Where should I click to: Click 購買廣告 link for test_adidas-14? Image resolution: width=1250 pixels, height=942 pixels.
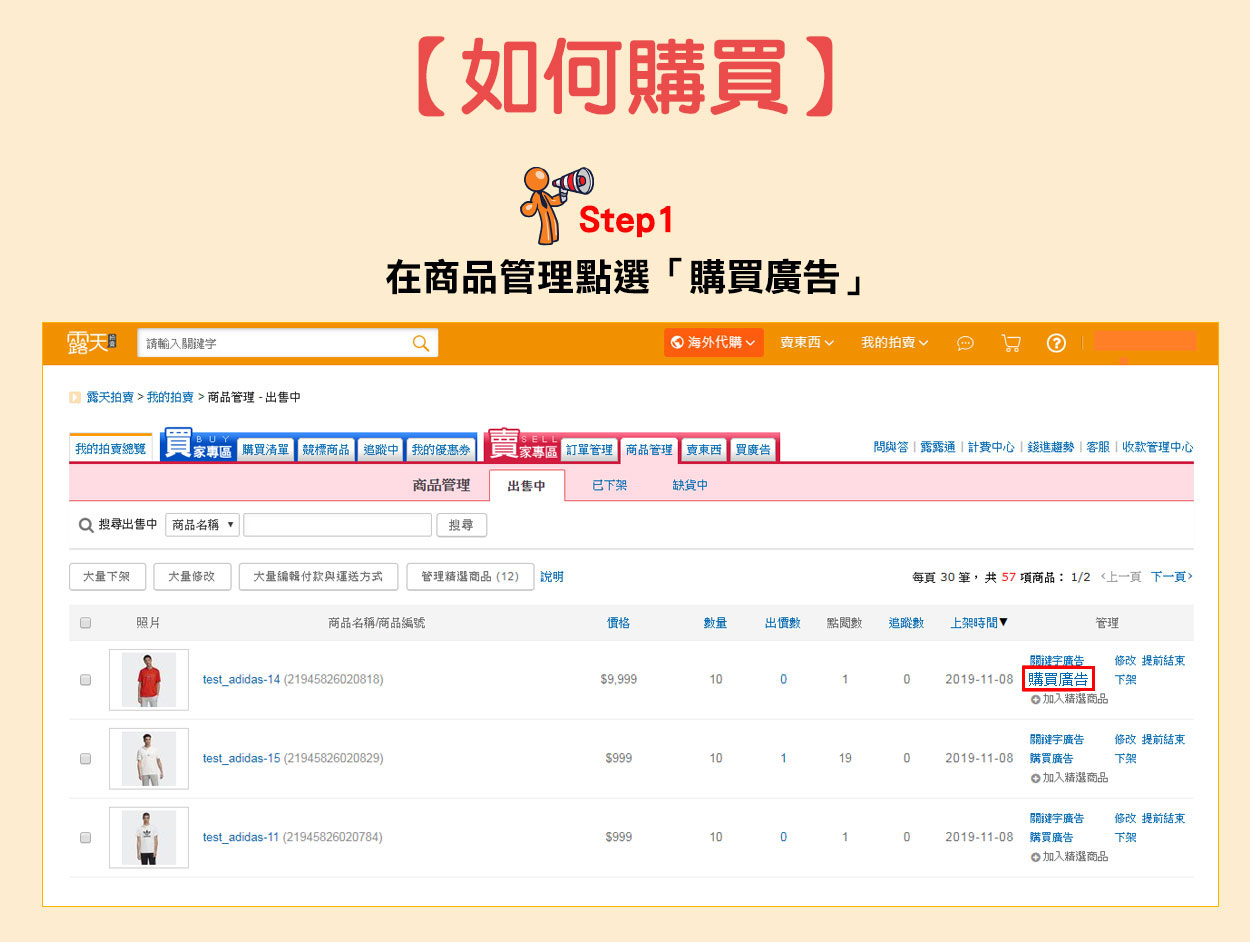[x=1059, y=680]
